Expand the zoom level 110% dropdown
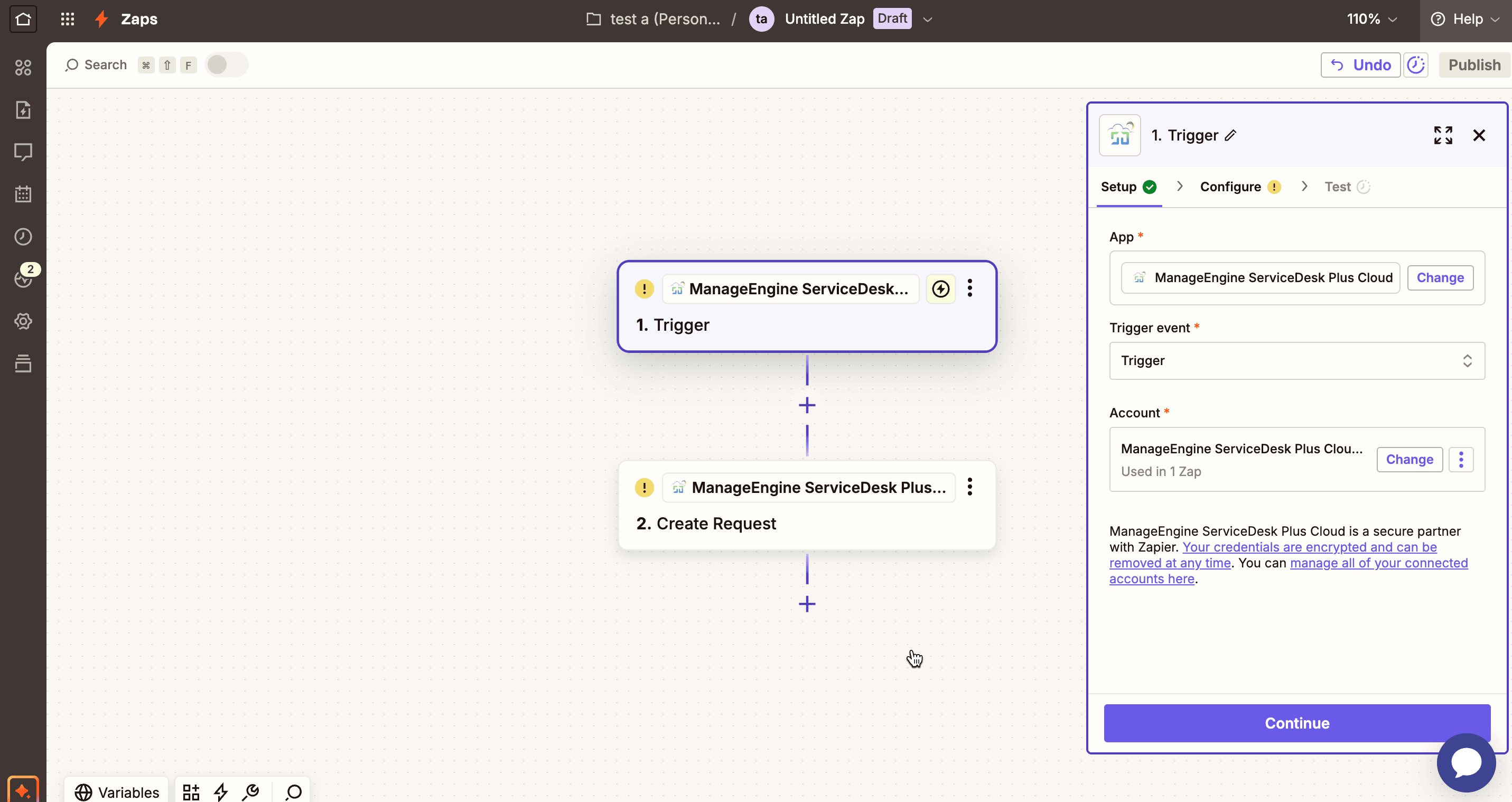 click(1371, 19)
